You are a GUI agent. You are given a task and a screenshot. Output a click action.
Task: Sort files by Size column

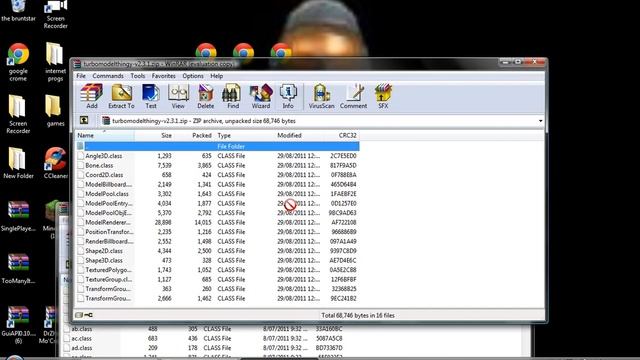(154, 136)
